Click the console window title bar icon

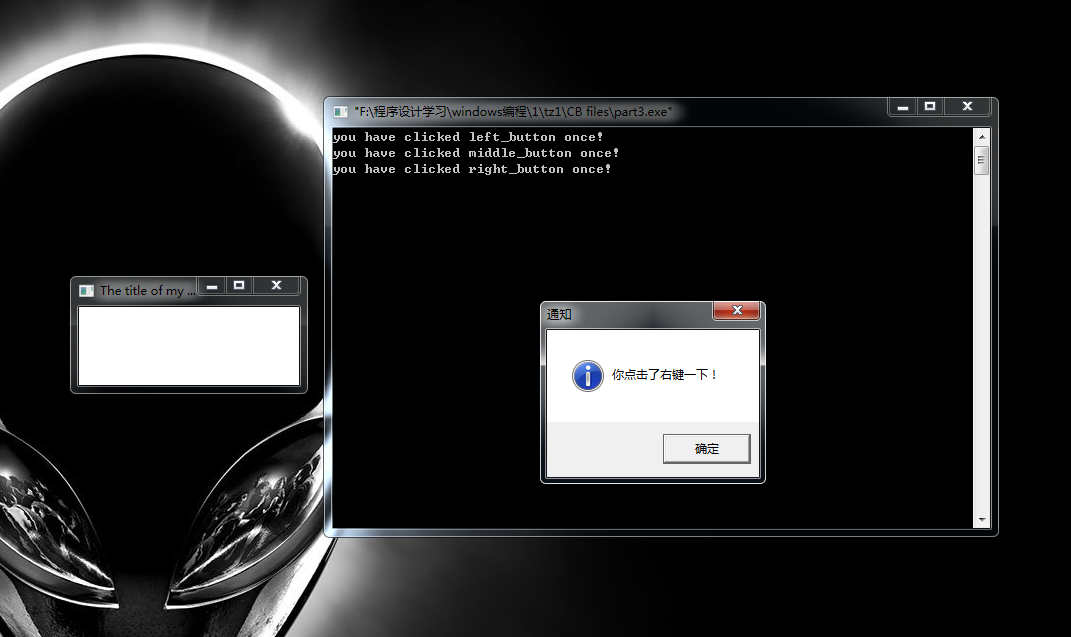[340, 111]
